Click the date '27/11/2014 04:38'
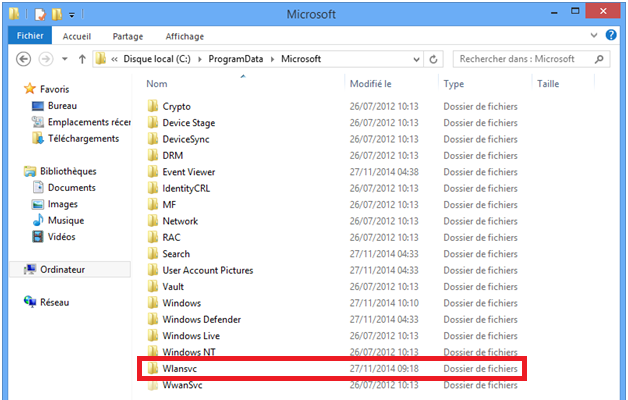 384,172
